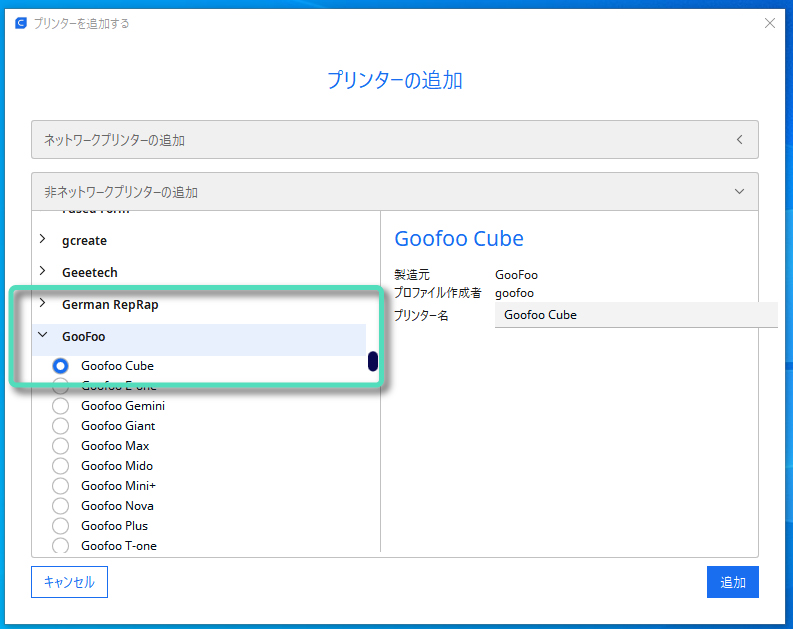793x629 pixels.
Task: Click the Goofoo Gemini text
Action: click(123, 406)
